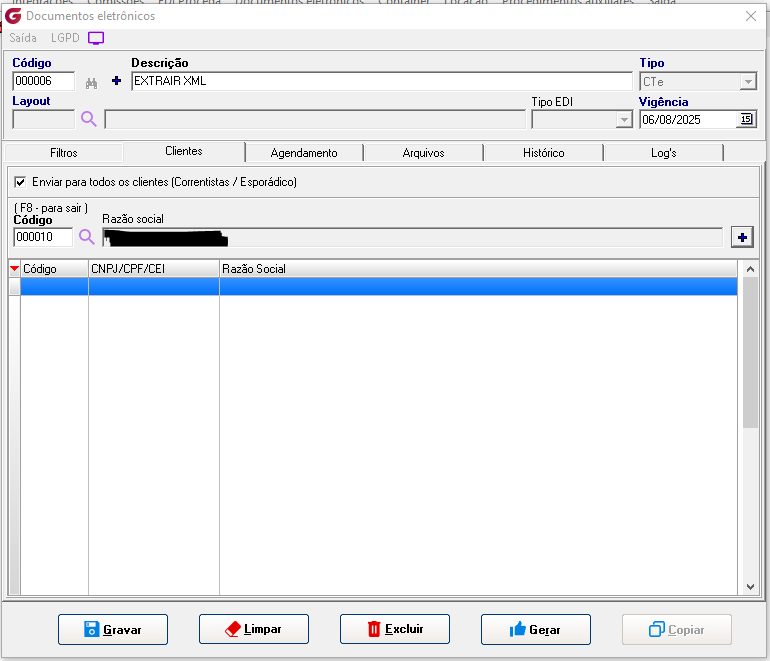770x661 pixels.
Task: Open the Agendamento tab
Action: tap(304, 153)
